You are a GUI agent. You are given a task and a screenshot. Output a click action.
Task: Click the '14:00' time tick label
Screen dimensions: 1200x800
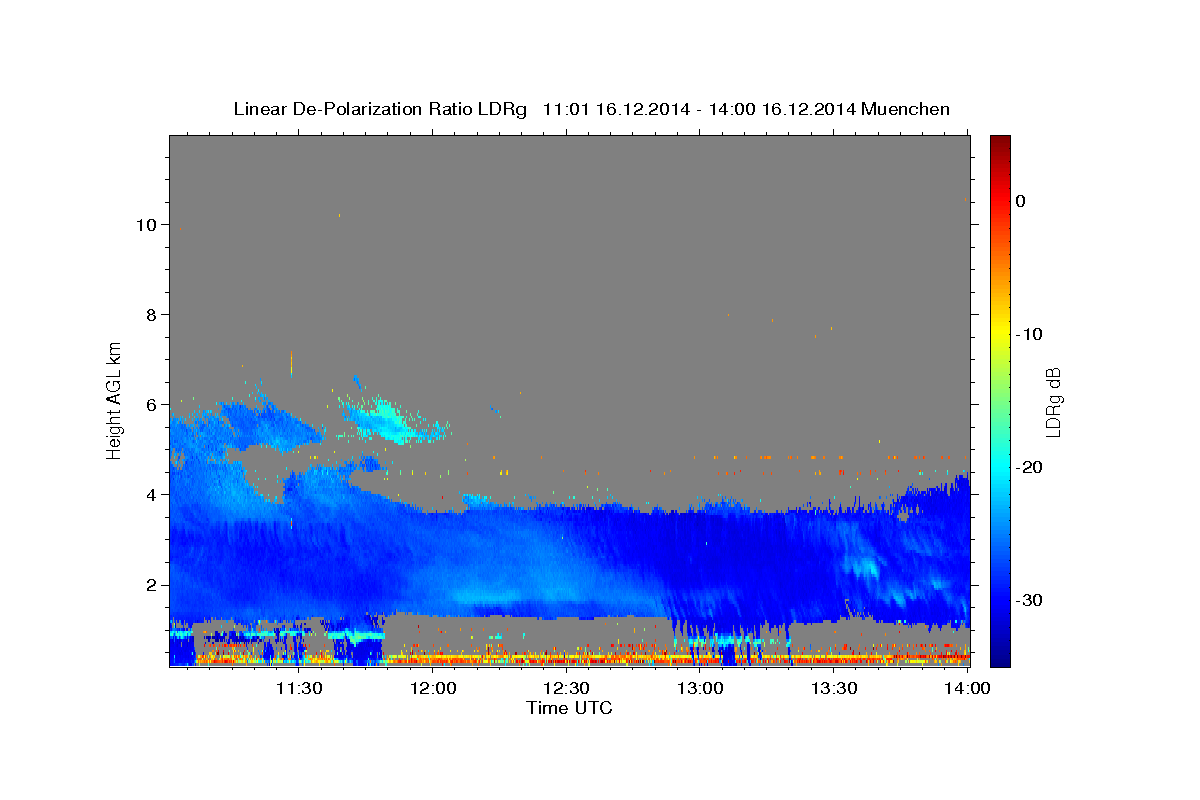click(967, 688)
